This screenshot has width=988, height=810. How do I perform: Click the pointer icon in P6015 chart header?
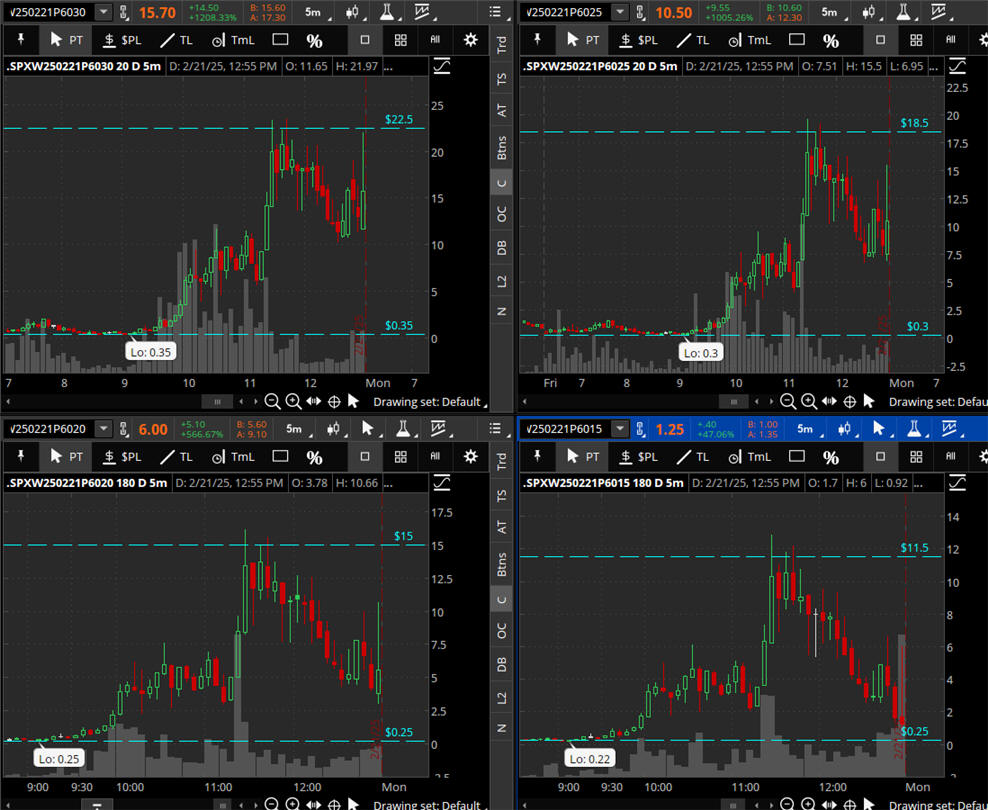879,429
